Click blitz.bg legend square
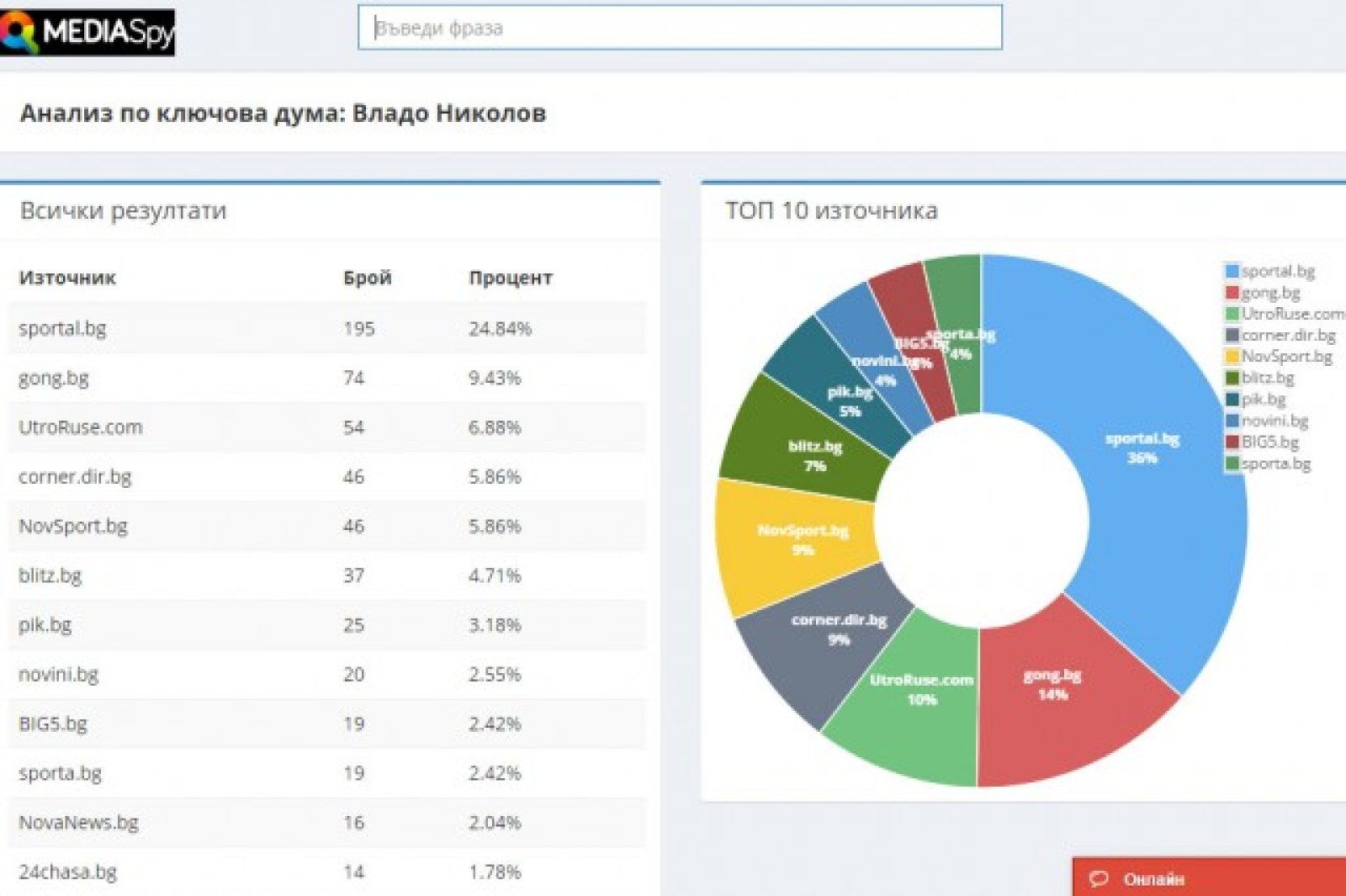This screenshot has height=896, width=1346. (1232, 378)
